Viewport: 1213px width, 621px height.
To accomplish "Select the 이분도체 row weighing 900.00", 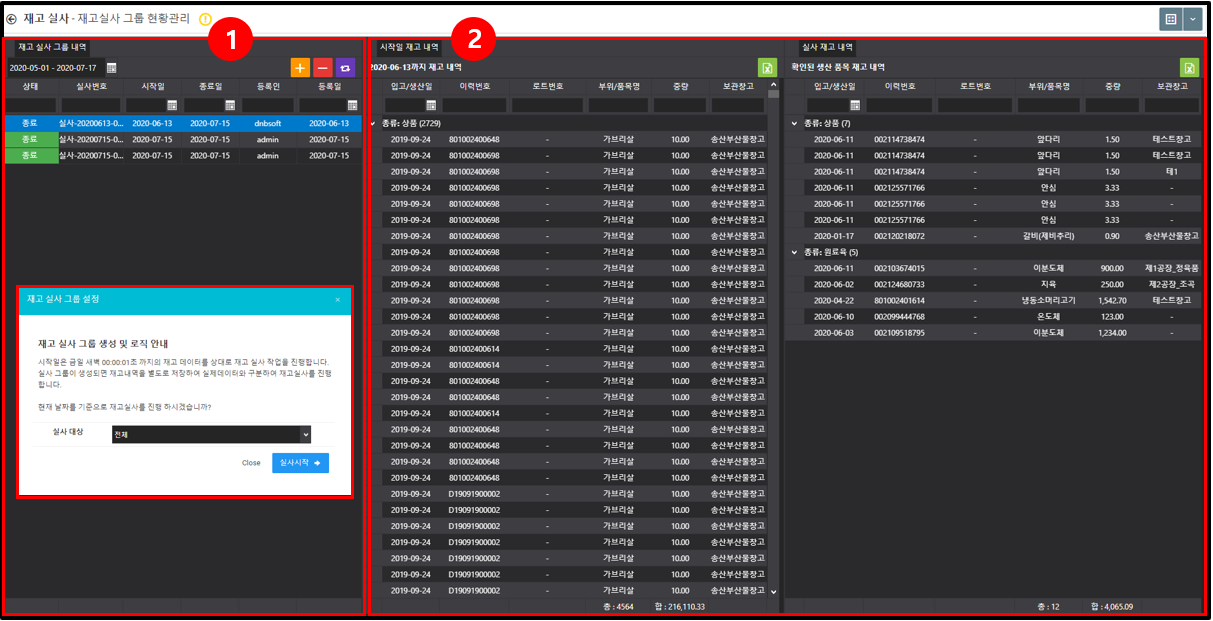I will 992,268.
